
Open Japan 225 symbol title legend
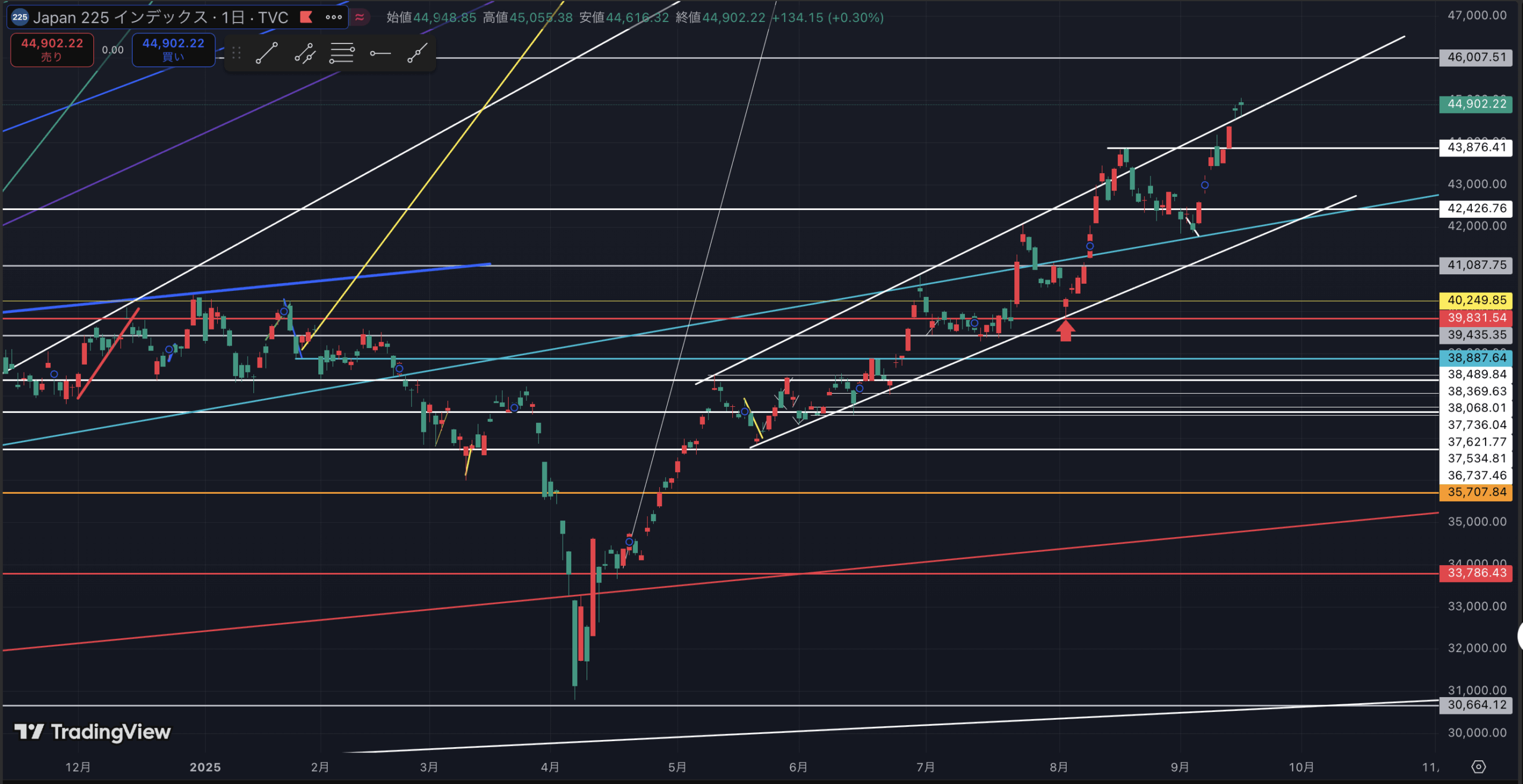pyautogui.click(x=161, y=17)
